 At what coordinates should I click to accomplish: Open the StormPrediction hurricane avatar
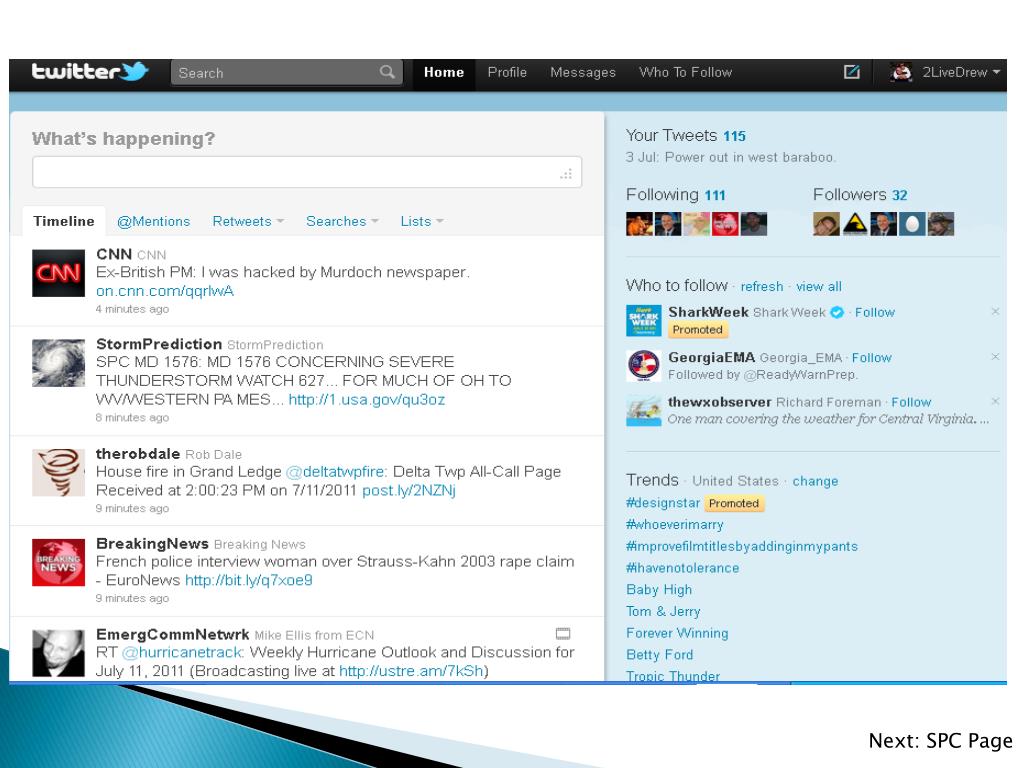(x=58, y=362)
